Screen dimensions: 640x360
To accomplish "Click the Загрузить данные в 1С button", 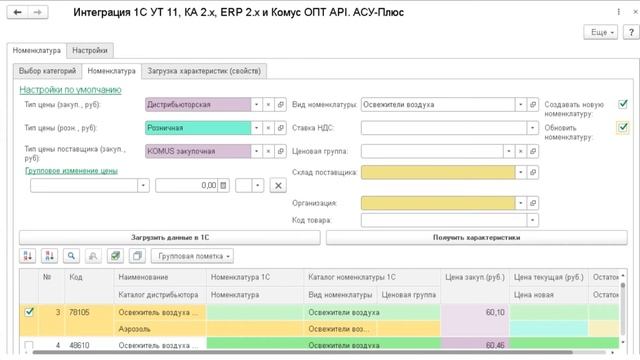I will click(170, 238).
